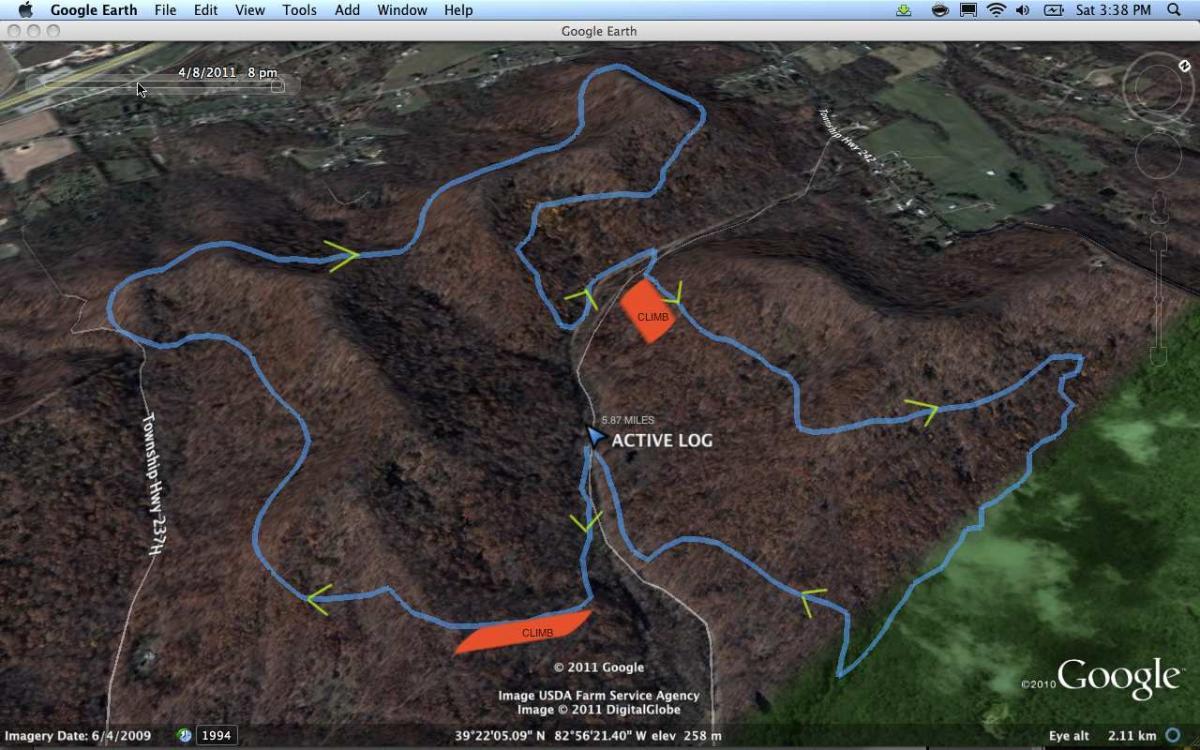Open the Window menu

click(401, 10)
